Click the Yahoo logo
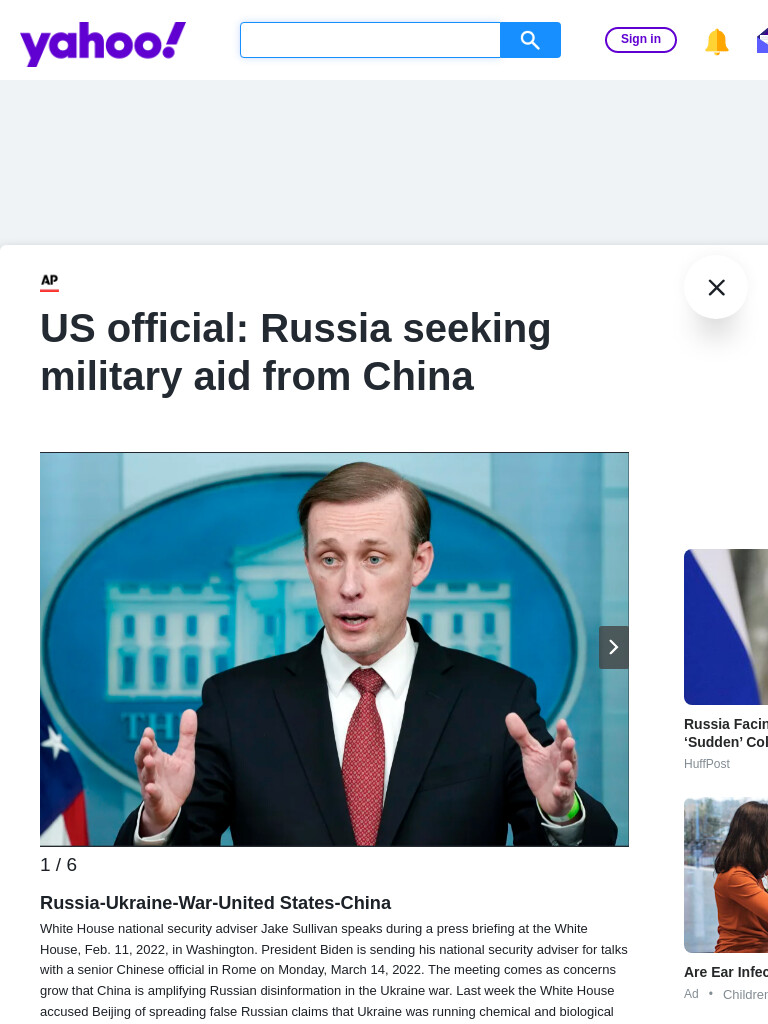 103,42
